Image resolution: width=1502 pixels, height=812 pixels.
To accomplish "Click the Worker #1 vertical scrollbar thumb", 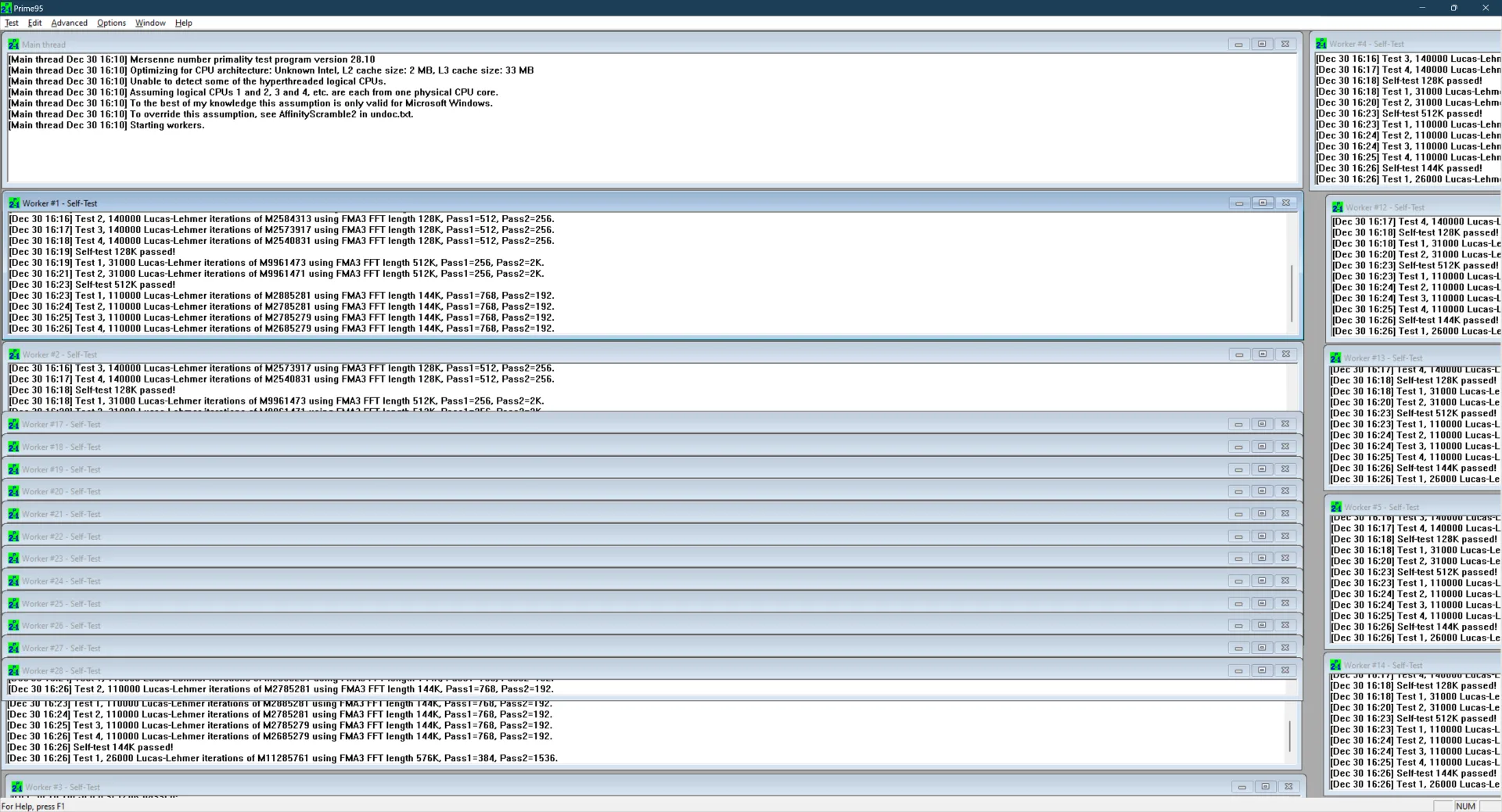I will 1292,293.
